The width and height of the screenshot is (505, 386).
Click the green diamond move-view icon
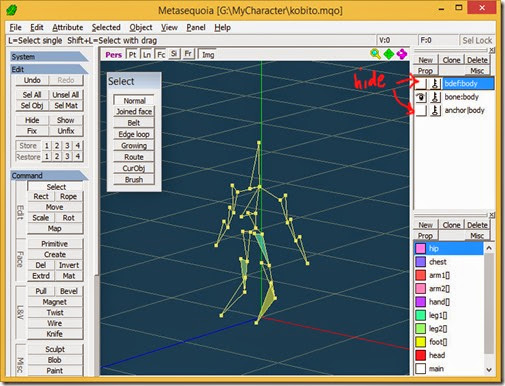(x=389, y=54)
